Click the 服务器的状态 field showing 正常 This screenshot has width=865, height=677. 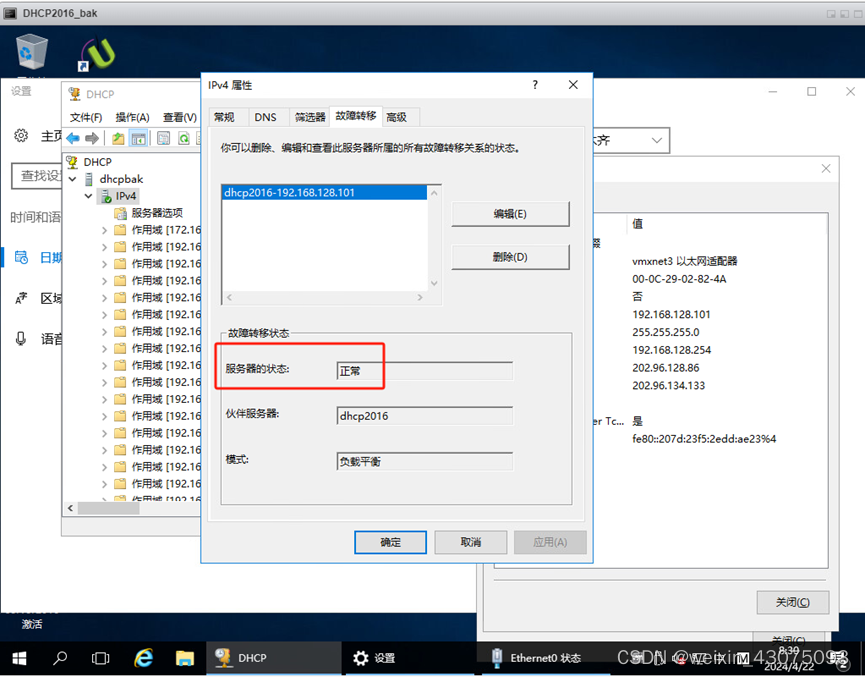pos(424,371)
